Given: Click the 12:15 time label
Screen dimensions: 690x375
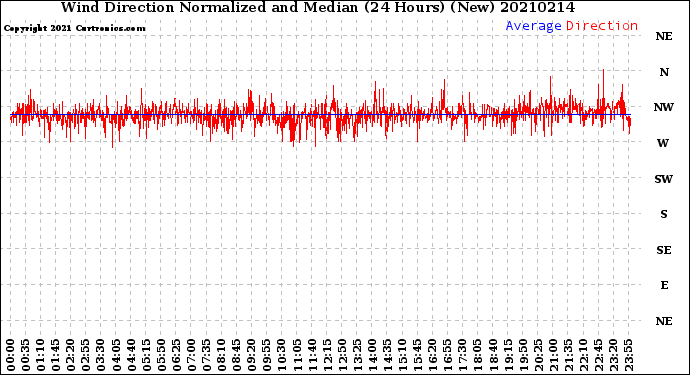Looking at the screenshot, I should point(327,355).
